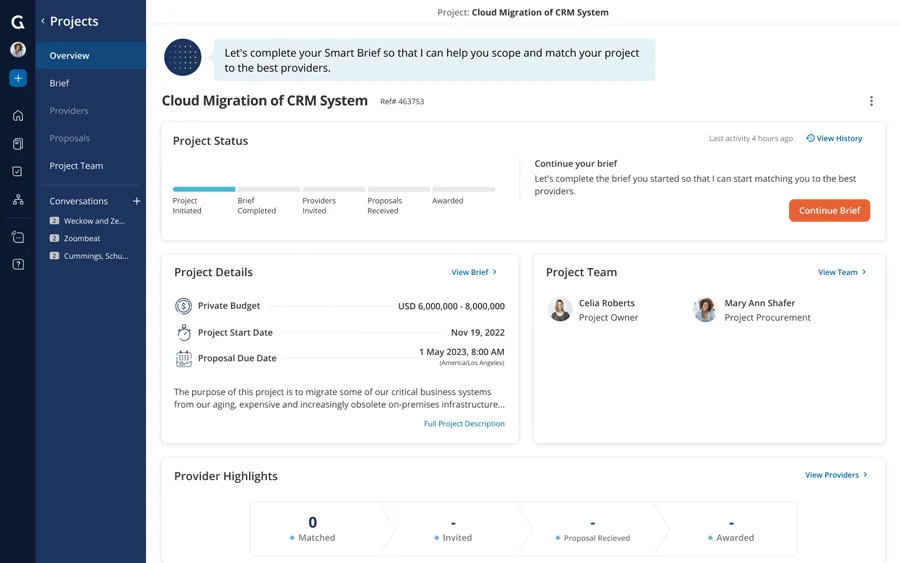The image size is (900, 563).
Task: Go back using the Projects chevron
Action: coord(43,21)
